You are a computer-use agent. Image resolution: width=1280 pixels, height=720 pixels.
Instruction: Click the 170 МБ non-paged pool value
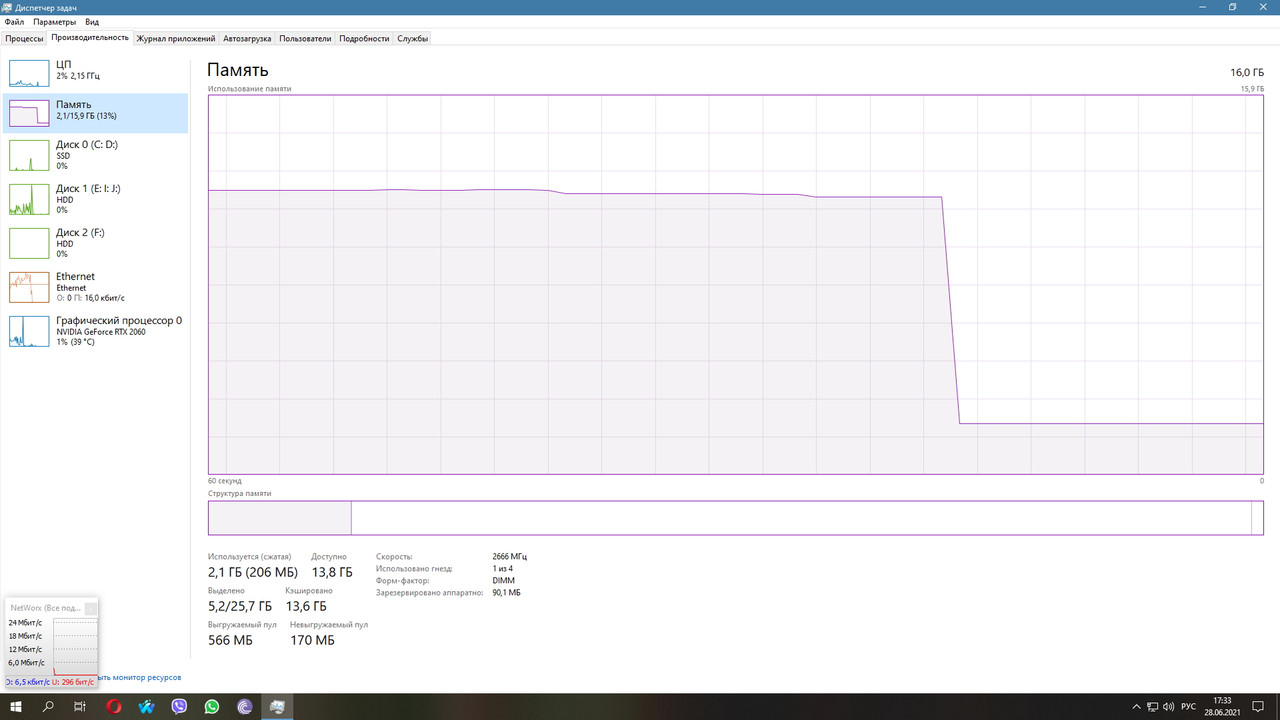click(x=312, y=640)
